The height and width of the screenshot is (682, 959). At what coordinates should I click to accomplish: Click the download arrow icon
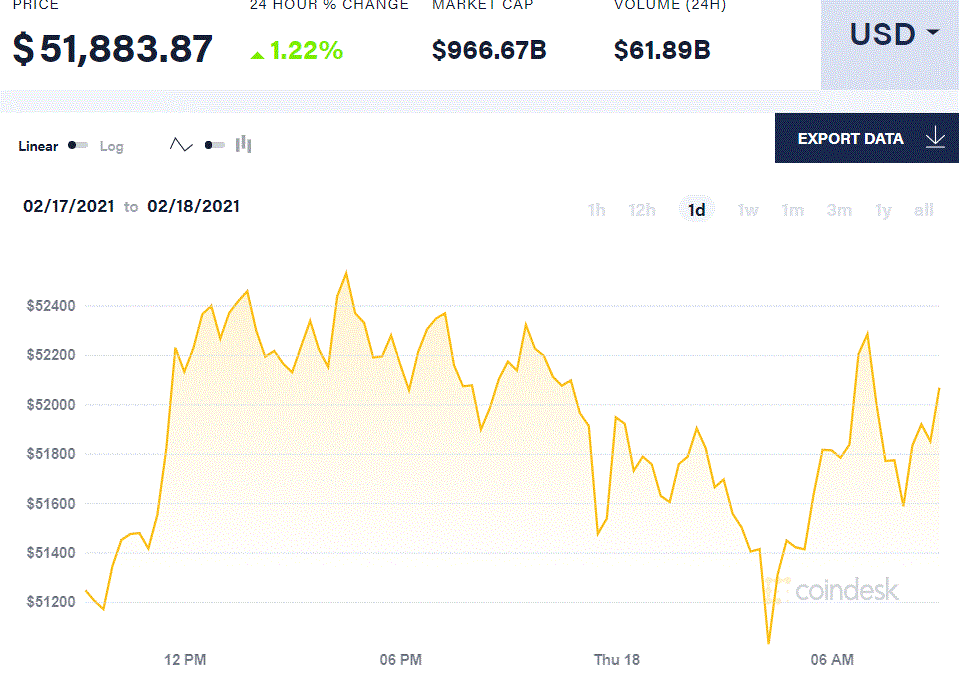pyautogui.click(x=935, y=138)
